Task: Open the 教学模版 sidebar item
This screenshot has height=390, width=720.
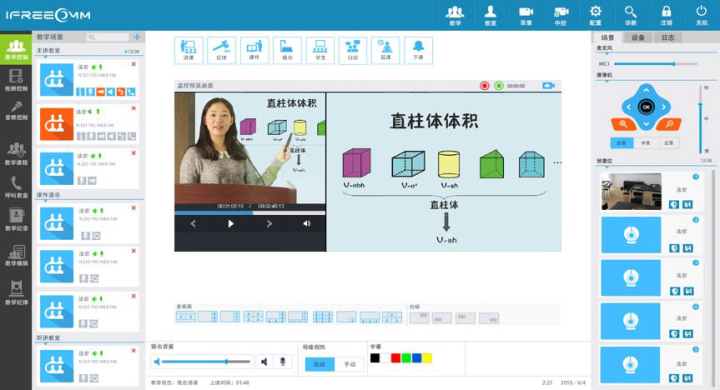Action: 16,255
